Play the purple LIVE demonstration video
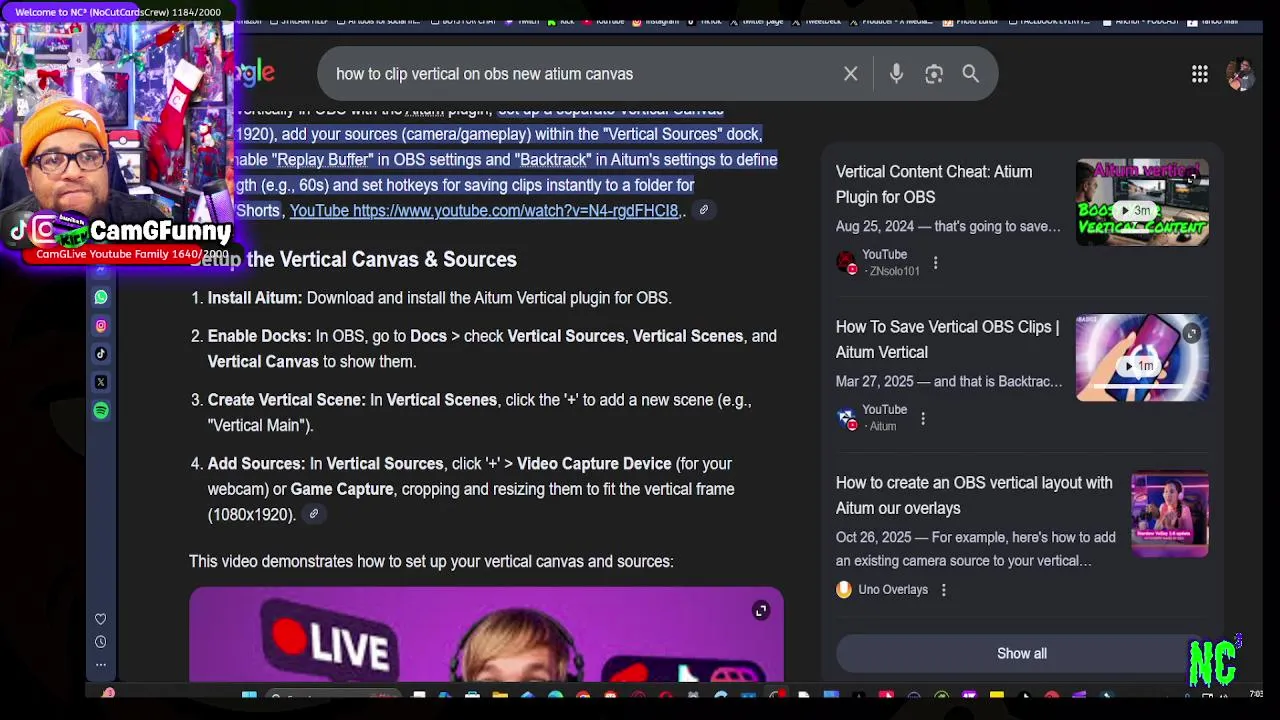 pos(486,634)
